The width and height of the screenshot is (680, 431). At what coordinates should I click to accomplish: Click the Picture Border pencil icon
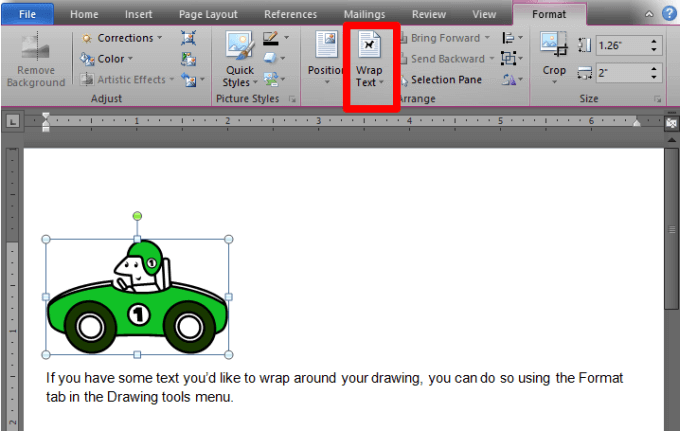pyautogui.click(x=271, y=38)
